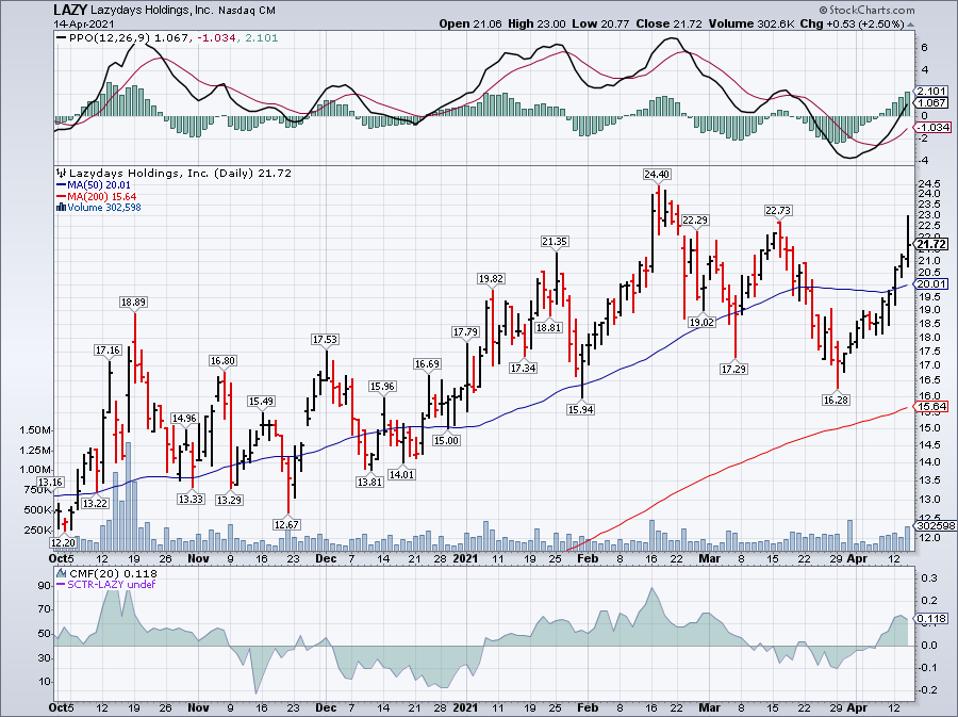The height and width of the screenshot is (717, 958).
Task: Click the StockCharts.com copyright link
Action: [x=867, y=10]
